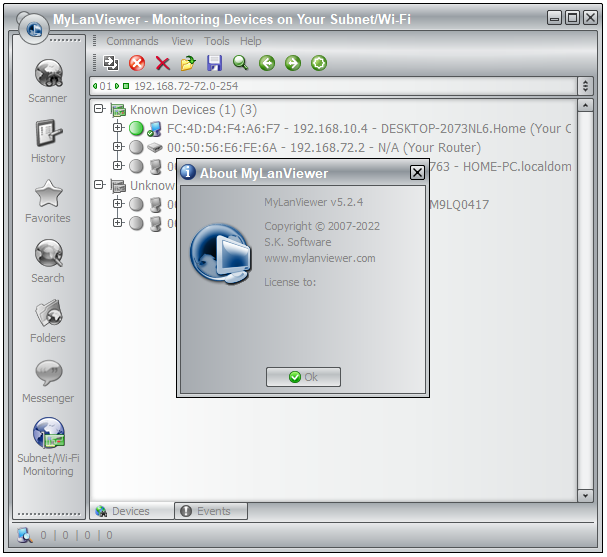Open the Help menu

tap(250, 41)
